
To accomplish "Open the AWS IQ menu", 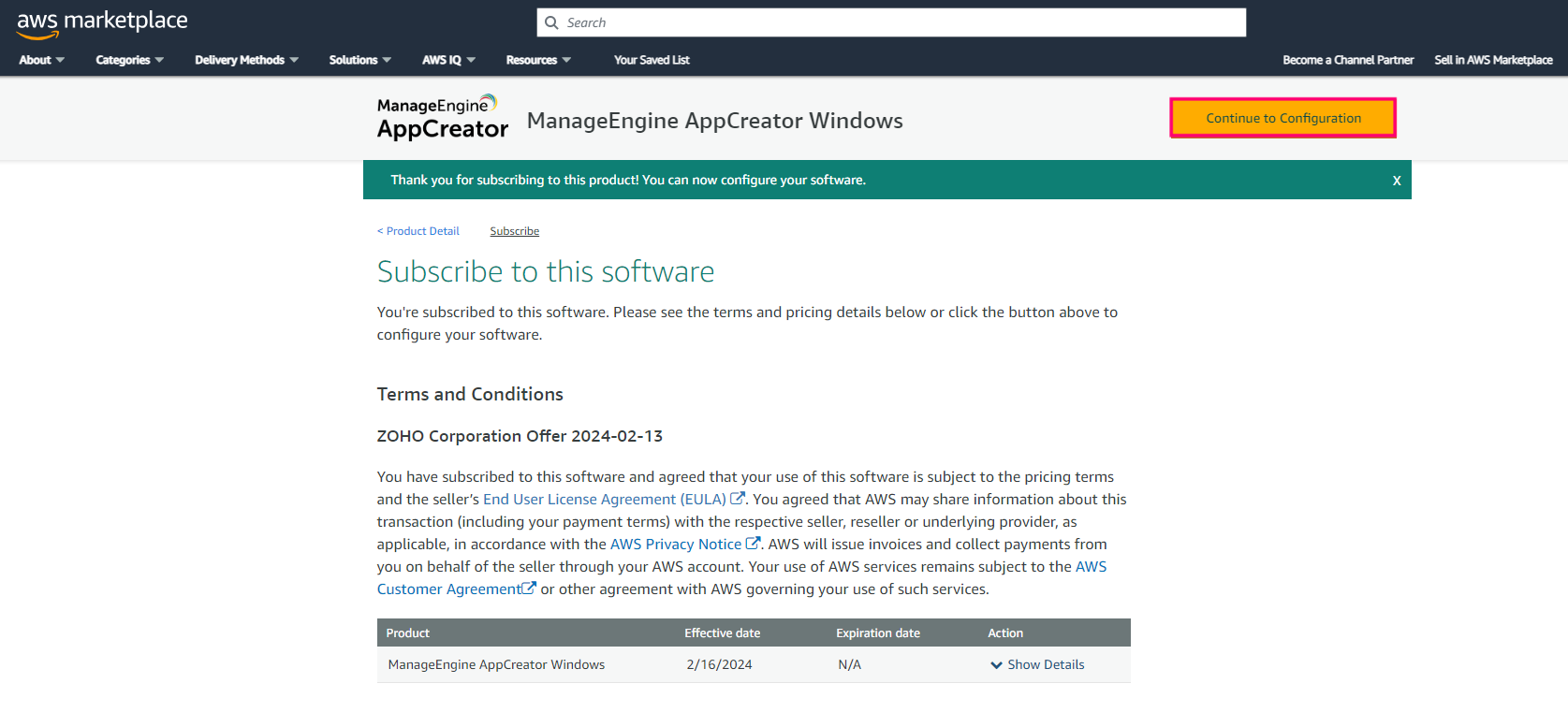I will pos(448,60).
